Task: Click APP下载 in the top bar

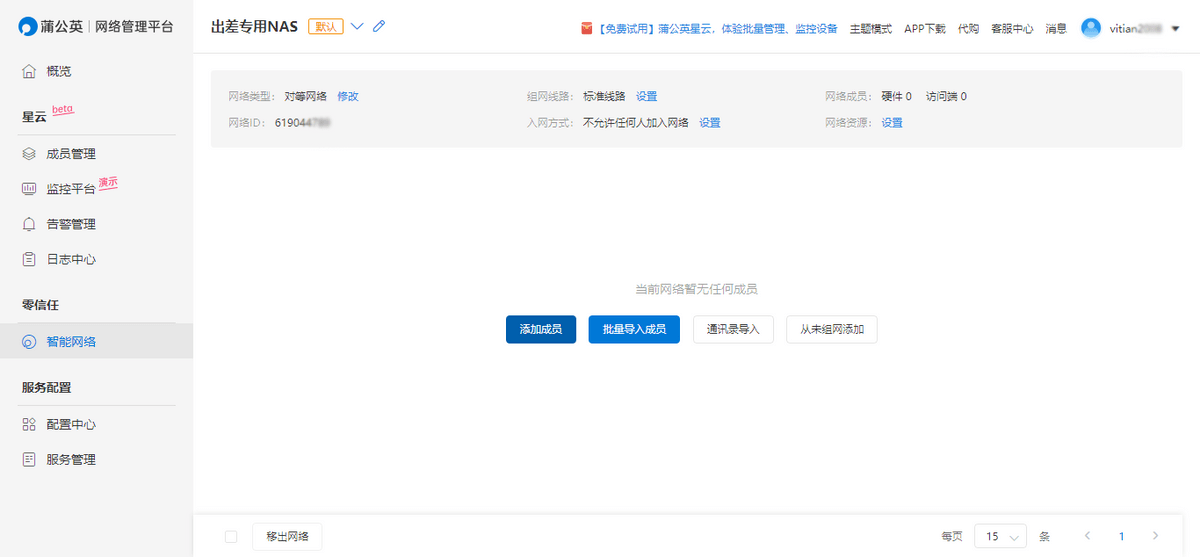Action: point(924,29)
